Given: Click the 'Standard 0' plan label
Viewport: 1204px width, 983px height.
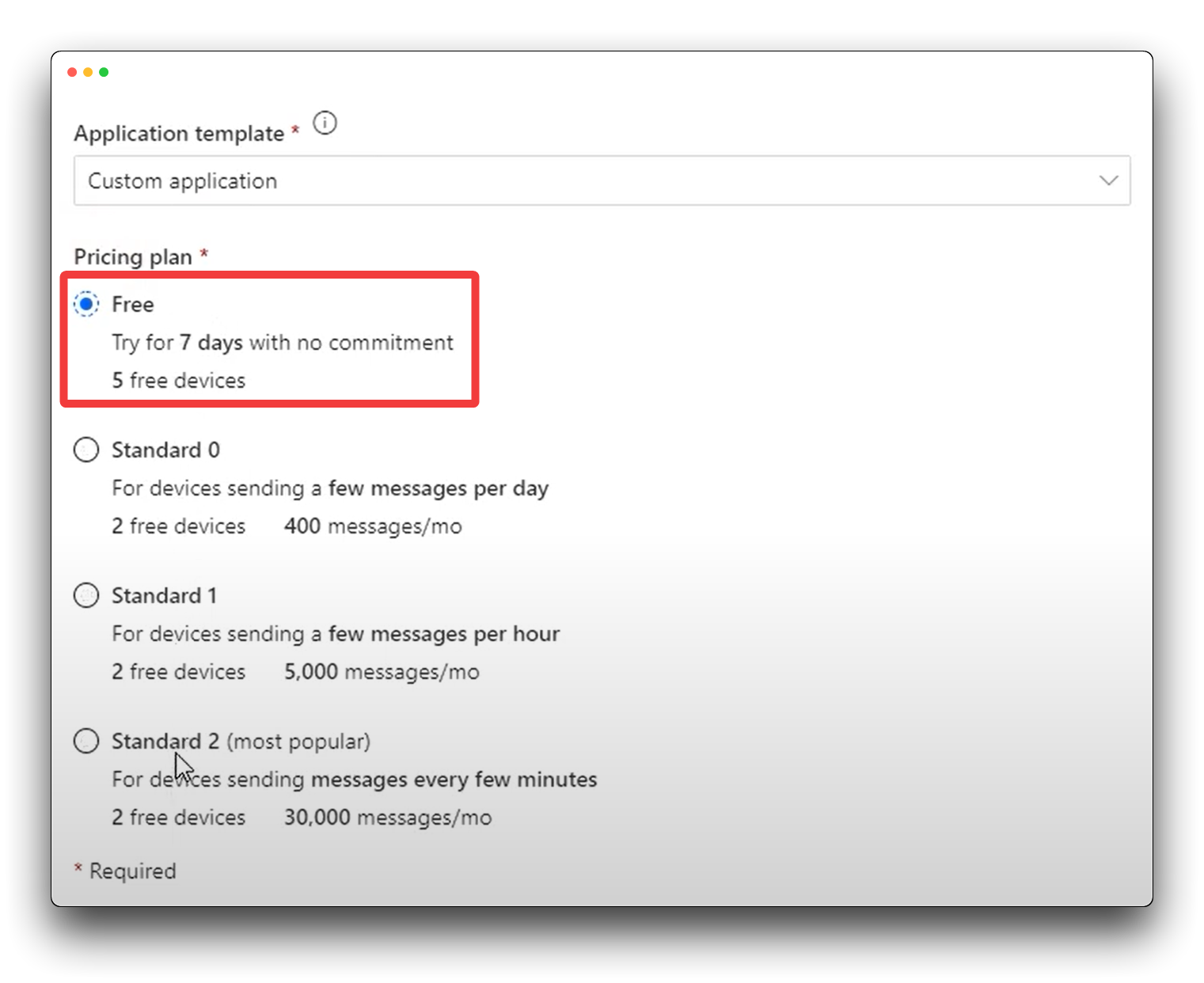Looking at the screenshot, I should 165,450.
